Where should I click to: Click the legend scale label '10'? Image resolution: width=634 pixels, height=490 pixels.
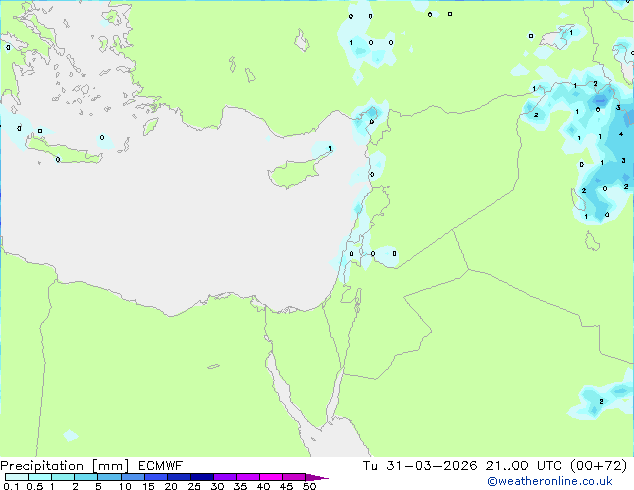(x=125, y=486)
